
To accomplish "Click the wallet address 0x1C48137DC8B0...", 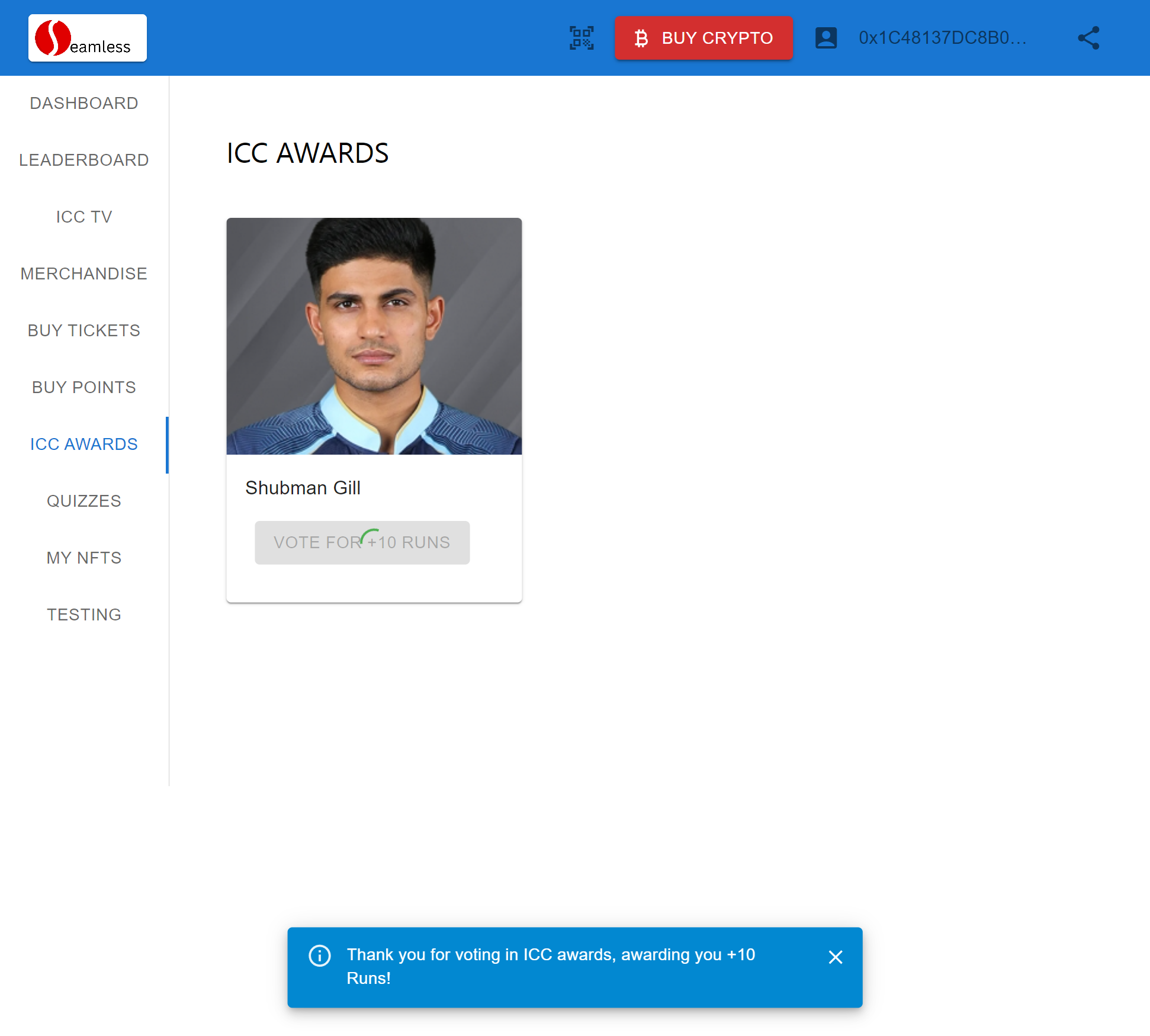I will point(943,38).
